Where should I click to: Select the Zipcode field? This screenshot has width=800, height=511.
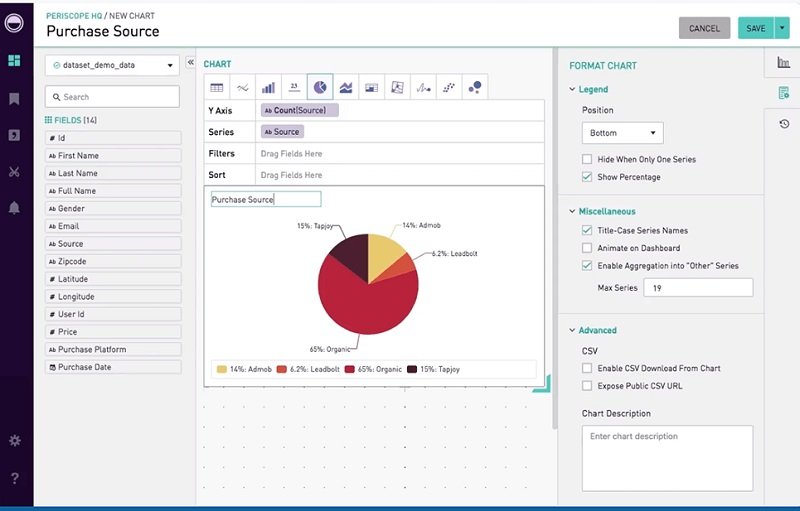click(113, 261)
